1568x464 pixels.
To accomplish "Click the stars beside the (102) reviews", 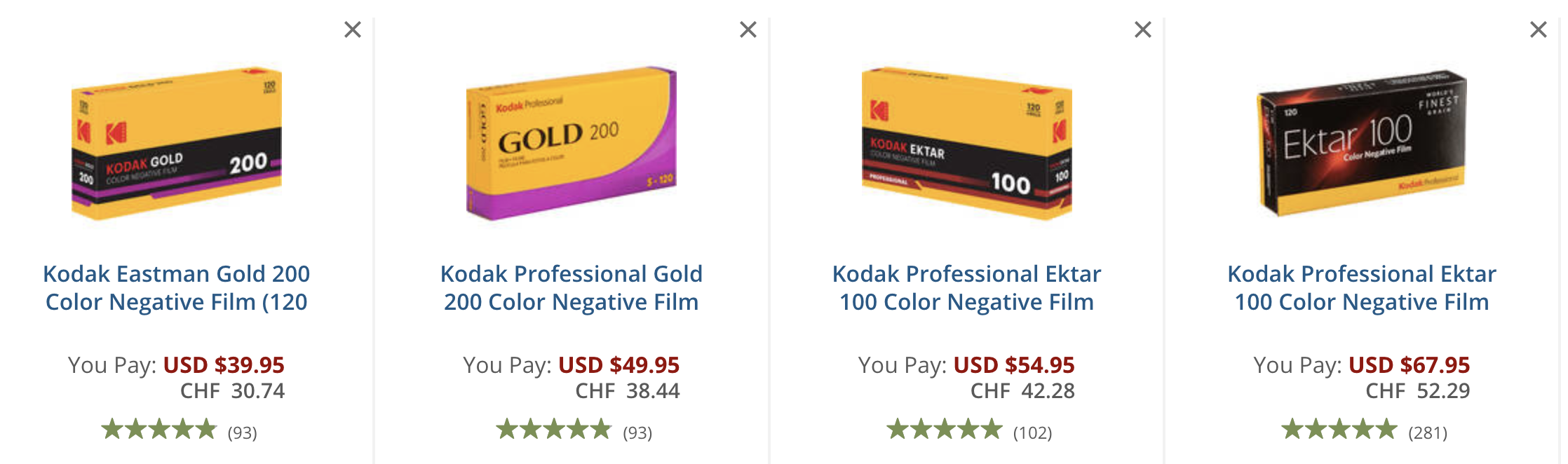I will (x=945, y=428).
